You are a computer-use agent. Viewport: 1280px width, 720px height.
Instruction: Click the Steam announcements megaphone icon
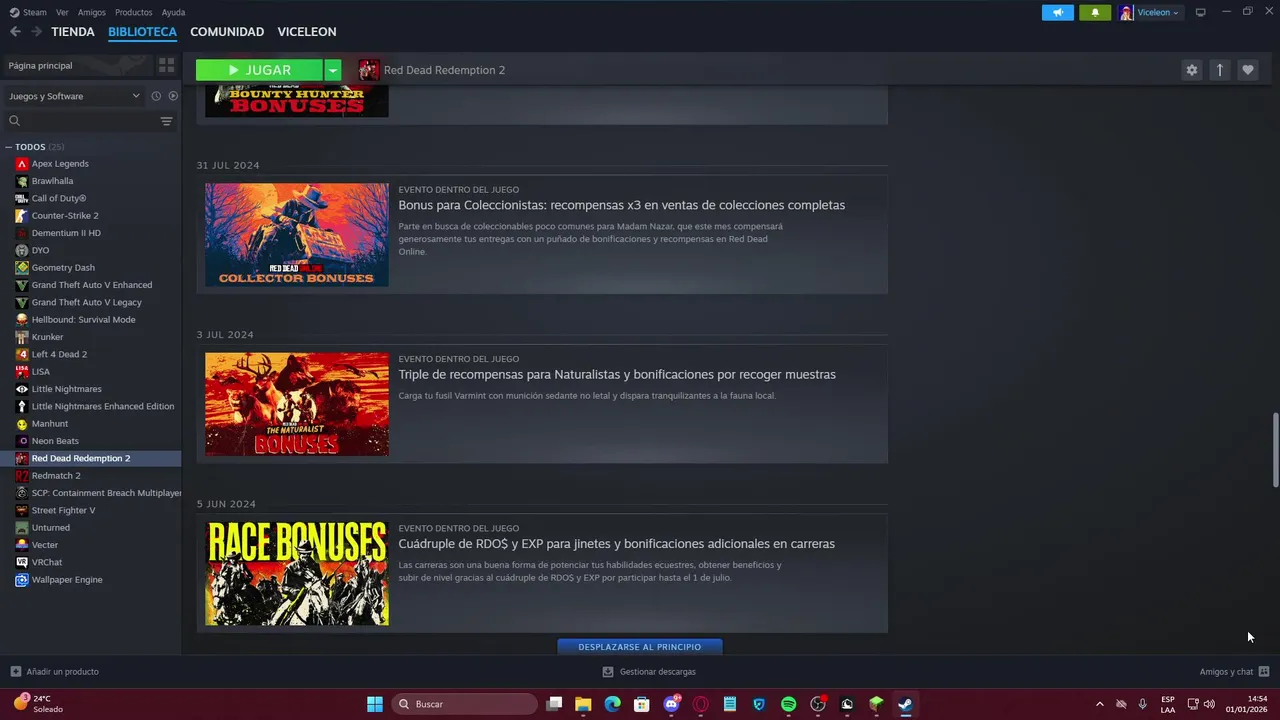(x=1057, y=12)
